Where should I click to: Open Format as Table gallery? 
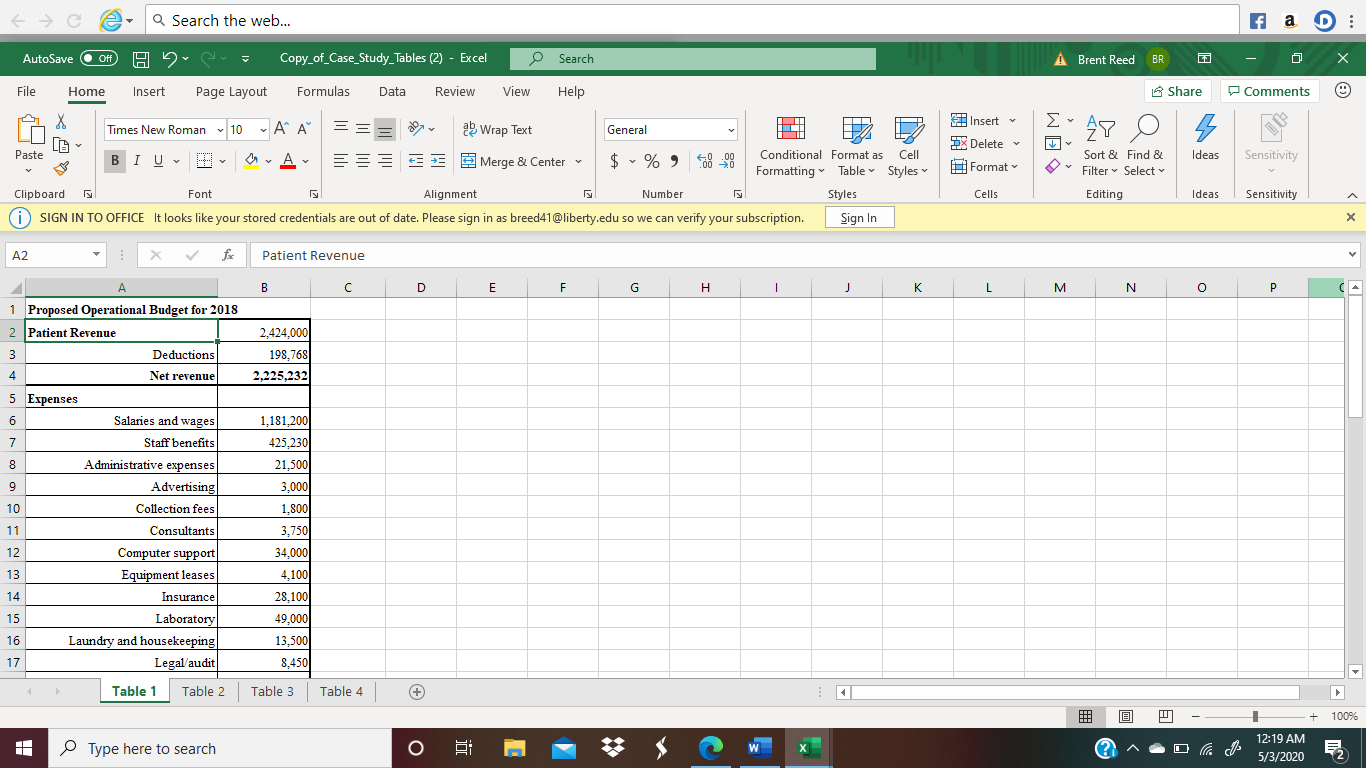tap(857, 145)
